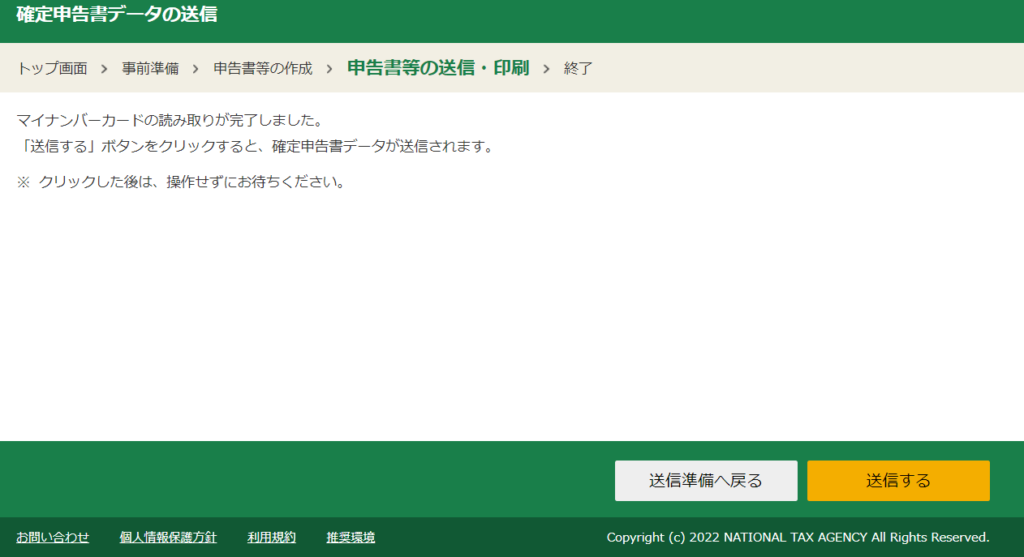This screenshot has width=1024, height=557.
Task: Click the マイナンバーカードの読み取りが完了しました message
Action: 170,120
